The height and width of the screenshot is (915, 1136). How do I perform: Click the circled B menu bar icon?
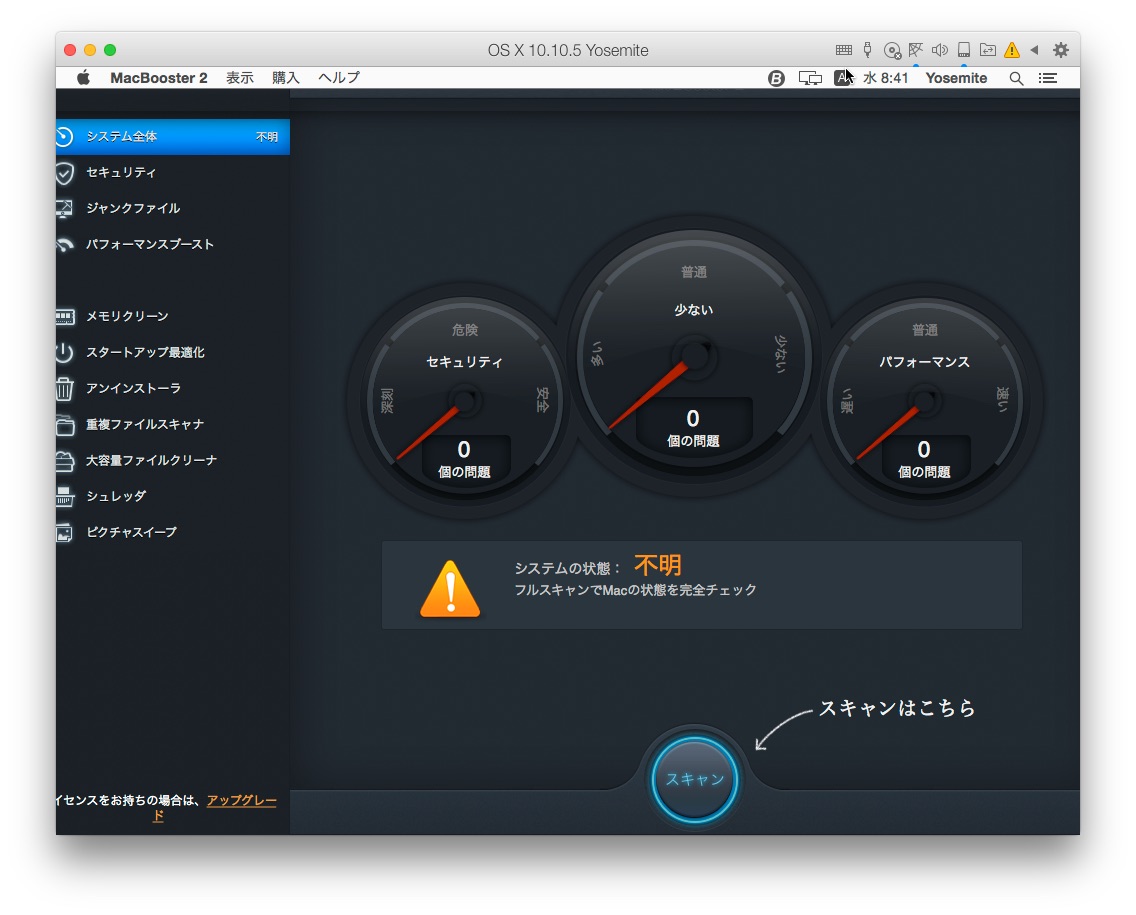[x=776, y=78]
